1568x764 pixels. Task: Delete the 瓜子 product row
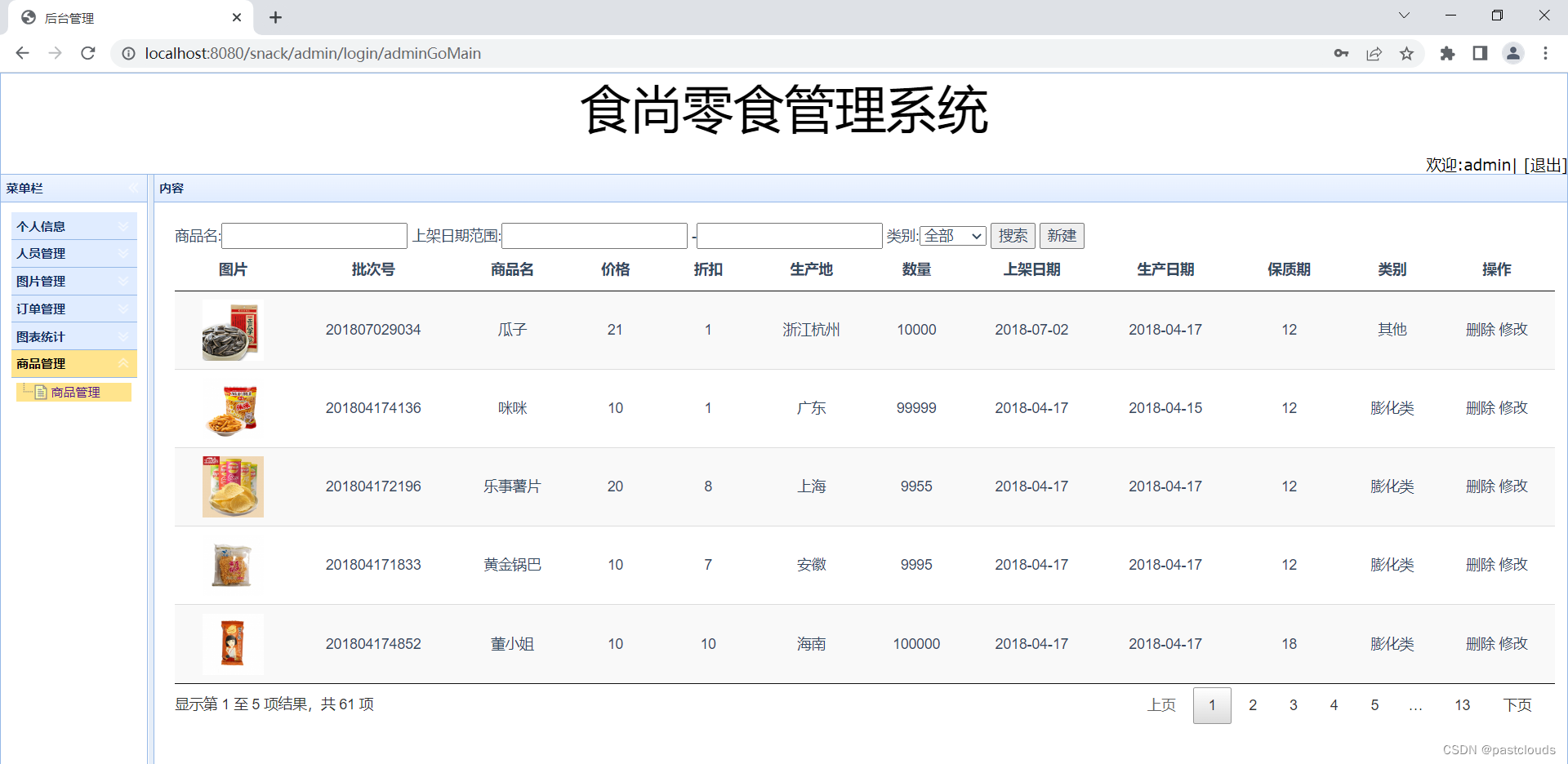point(1481,330)
